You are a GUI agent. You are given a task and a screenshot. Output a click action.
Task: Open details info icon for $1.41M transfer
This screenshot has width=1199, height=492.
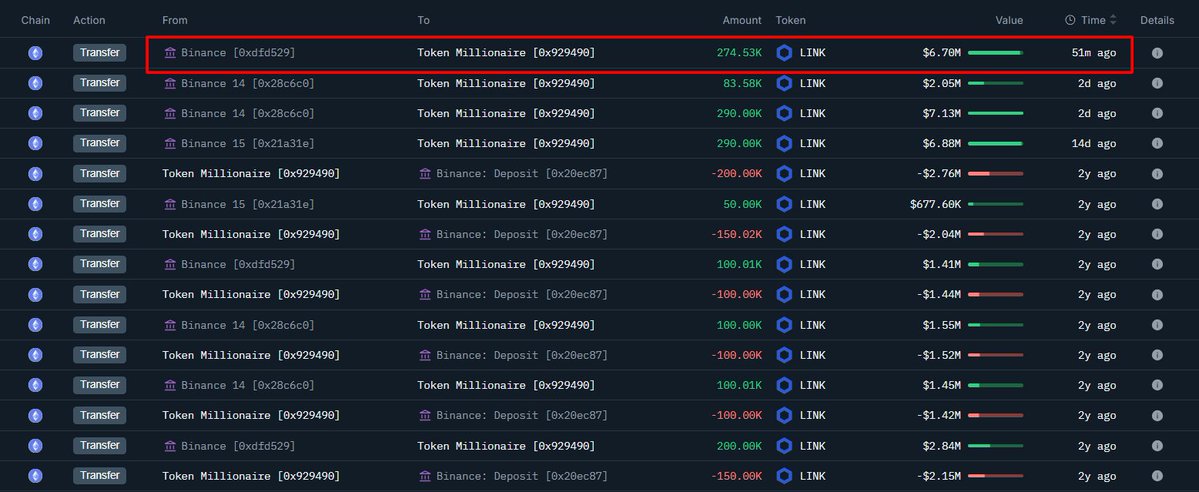pyautogui.click(x=1157, y=264)
